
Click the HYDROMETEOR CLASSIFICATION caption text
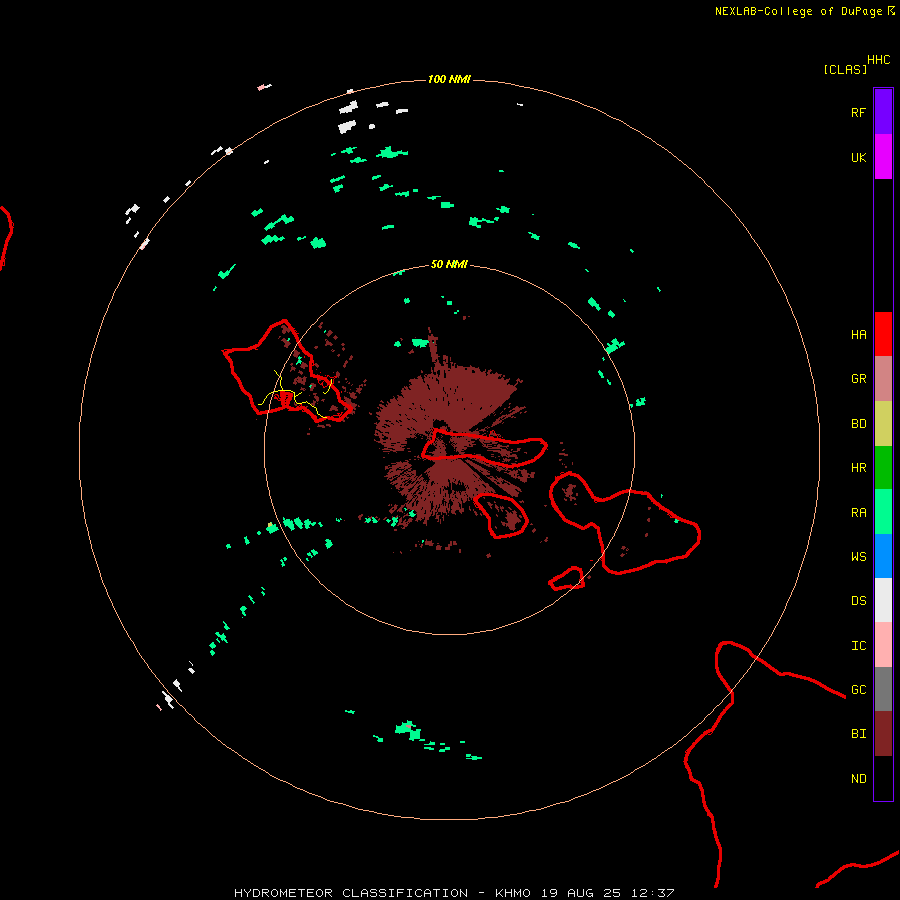pos(351,893)
